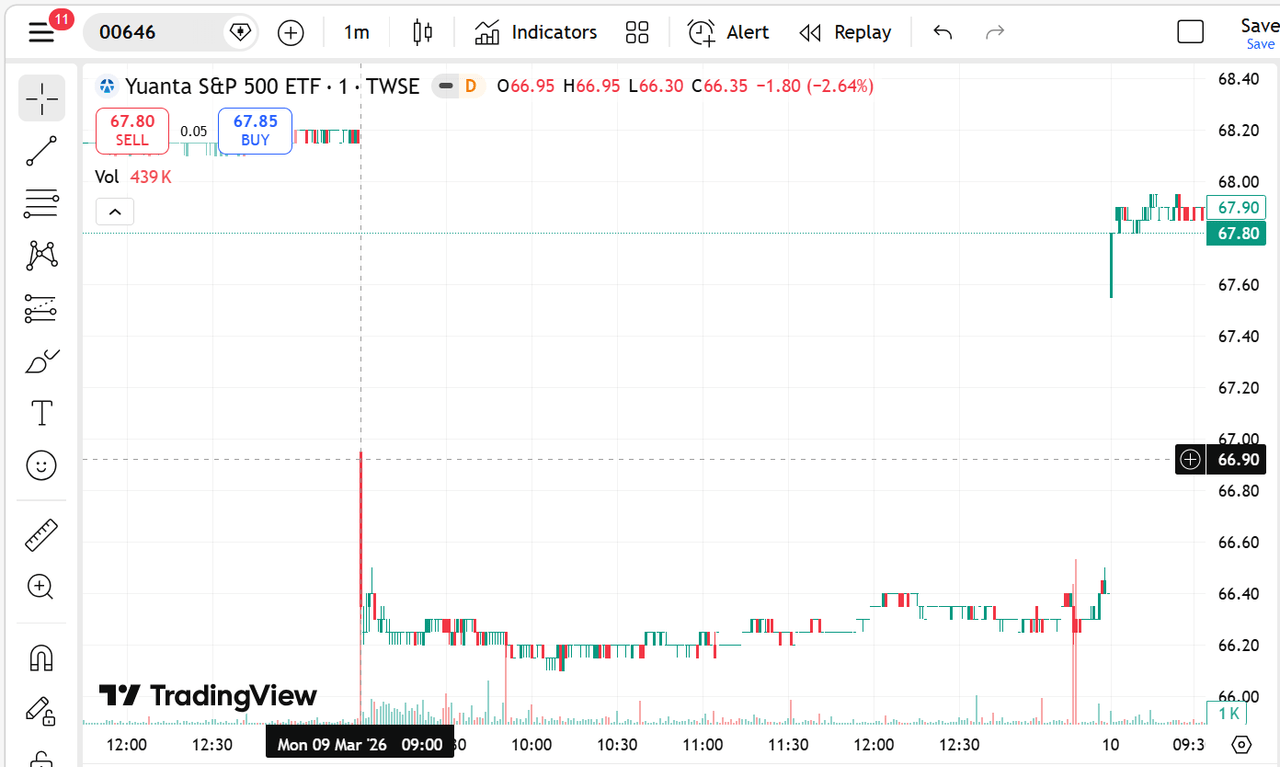The image size is (1280, 767).
Task: Select the trend line drawing tool
Action: tap(41, 151)
